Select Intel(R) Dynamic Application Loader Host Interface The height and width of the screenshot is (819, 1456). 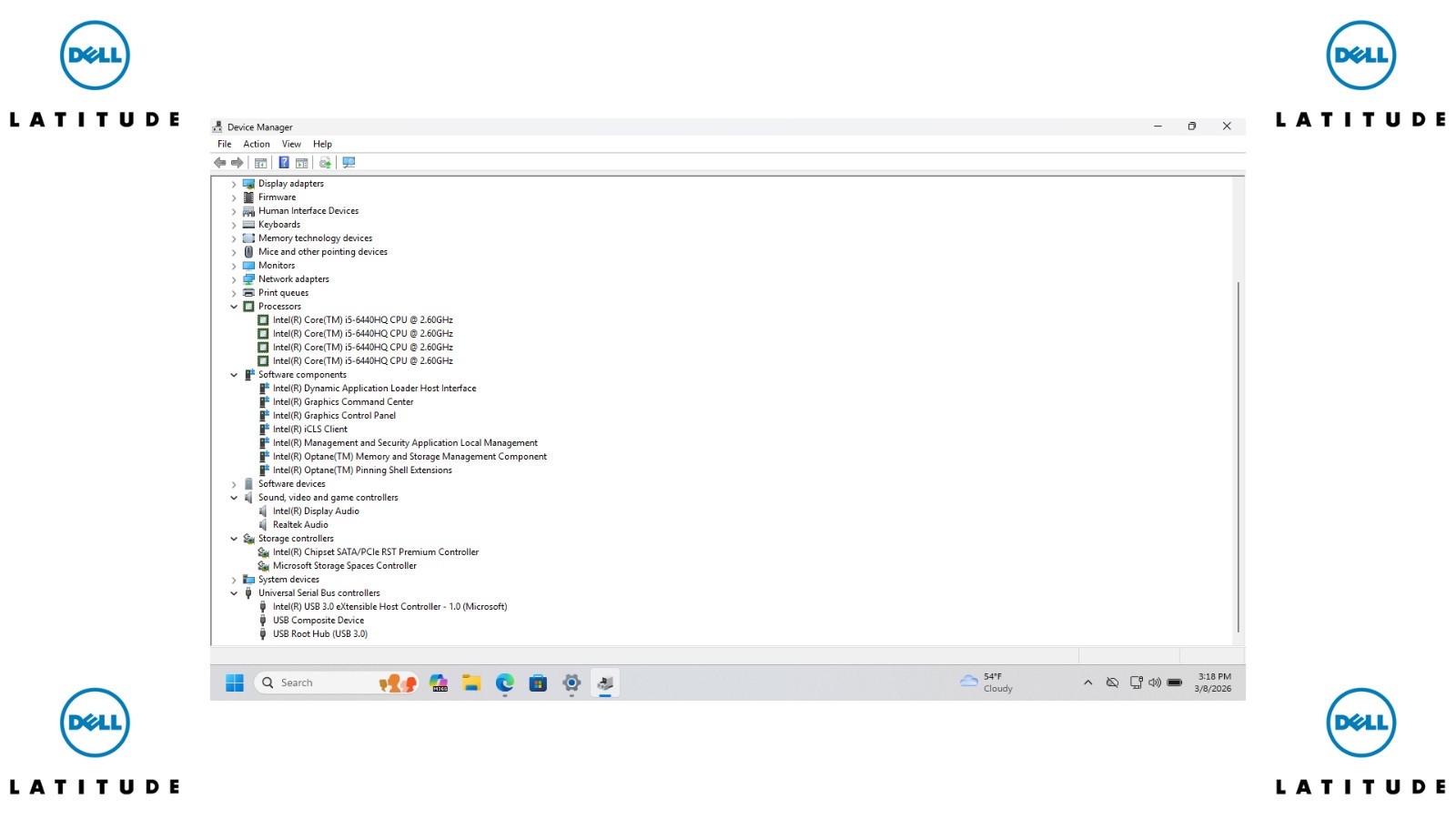click(x=374, y=389)
